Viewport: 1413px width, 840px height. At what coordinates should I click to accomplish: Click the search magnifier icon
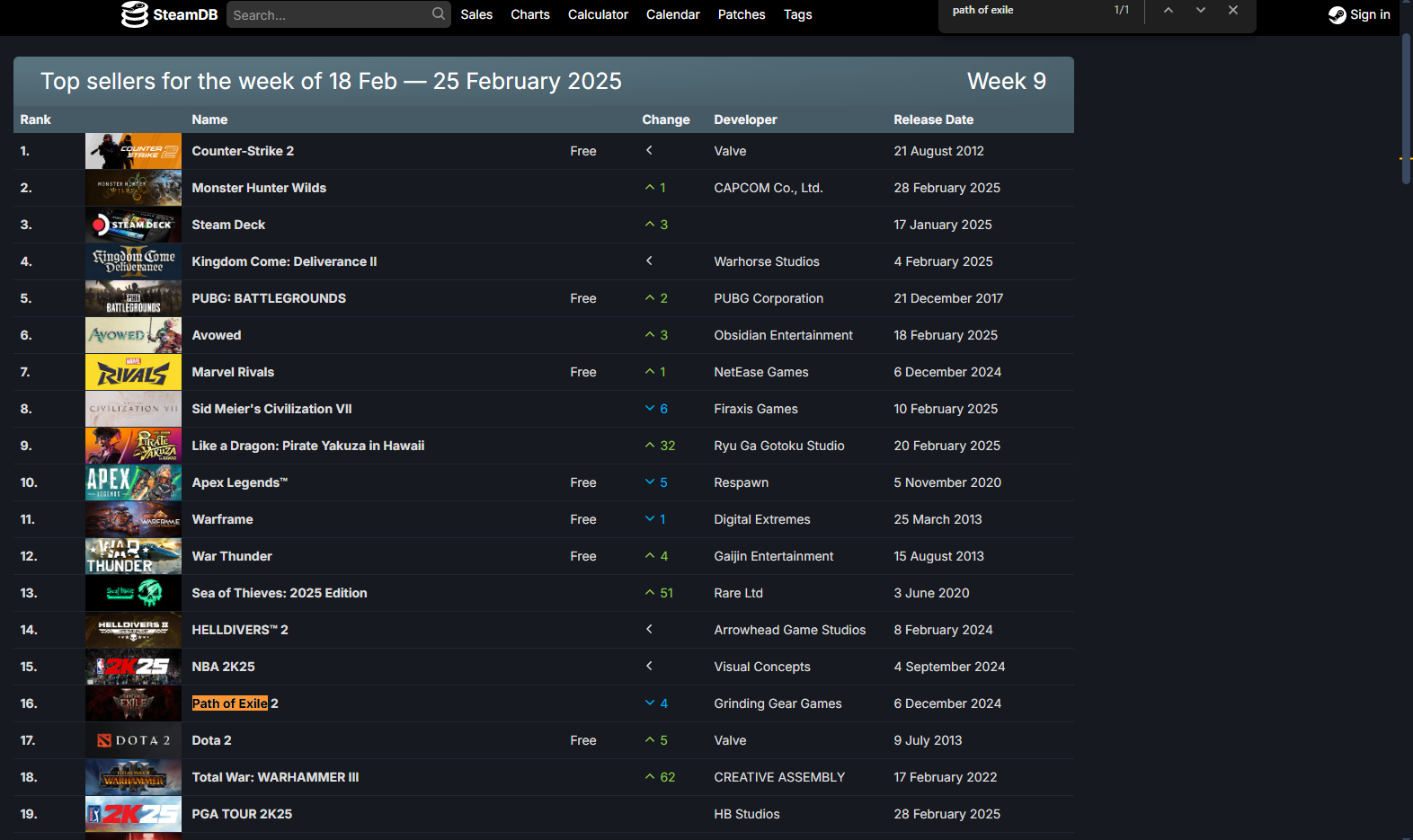point(439,13)
